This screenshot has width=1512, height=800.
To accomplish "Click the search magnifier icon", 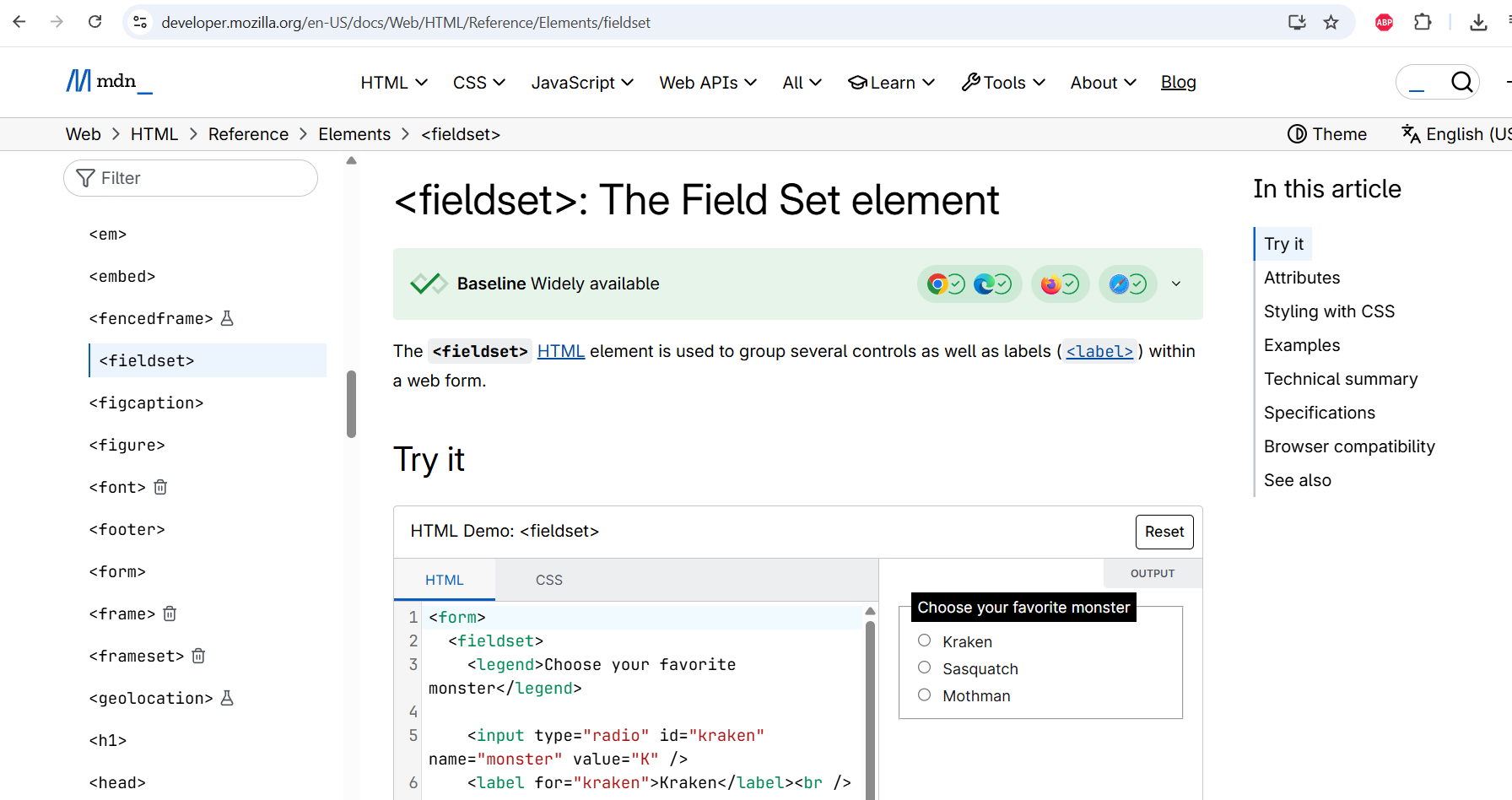I will (x=1461, y=82).
